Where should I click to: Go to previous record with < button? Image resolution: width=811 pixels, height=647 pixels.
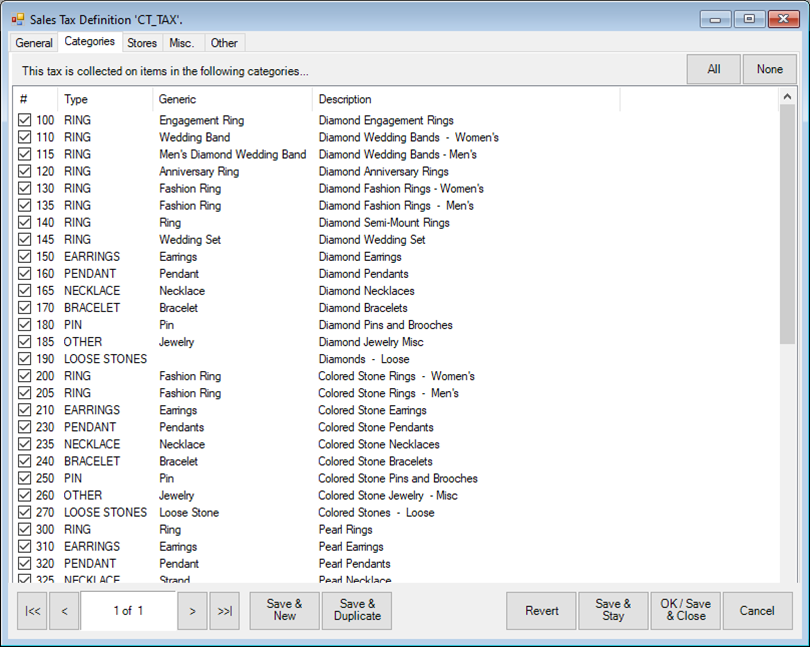(x=64, y=611)
